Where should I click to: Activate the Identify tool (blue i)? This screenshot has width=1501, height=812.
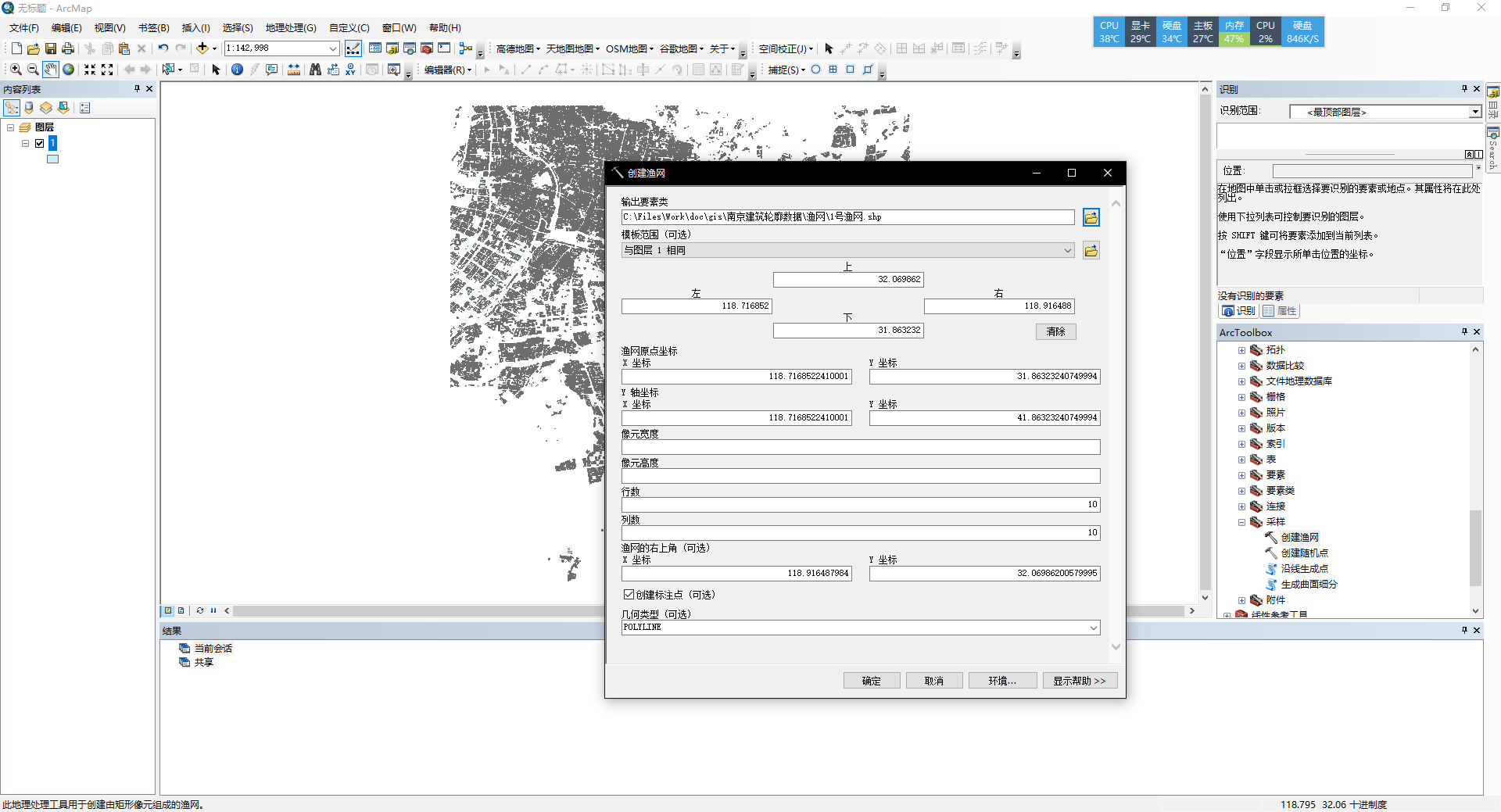click(x=237, y=70)
